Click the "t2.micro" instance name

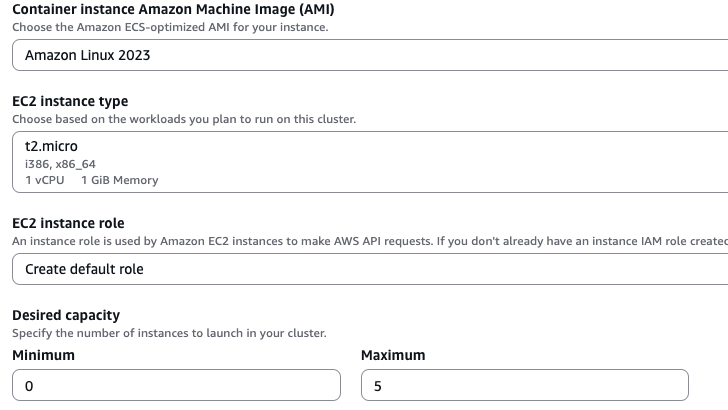tap(51, 146)
